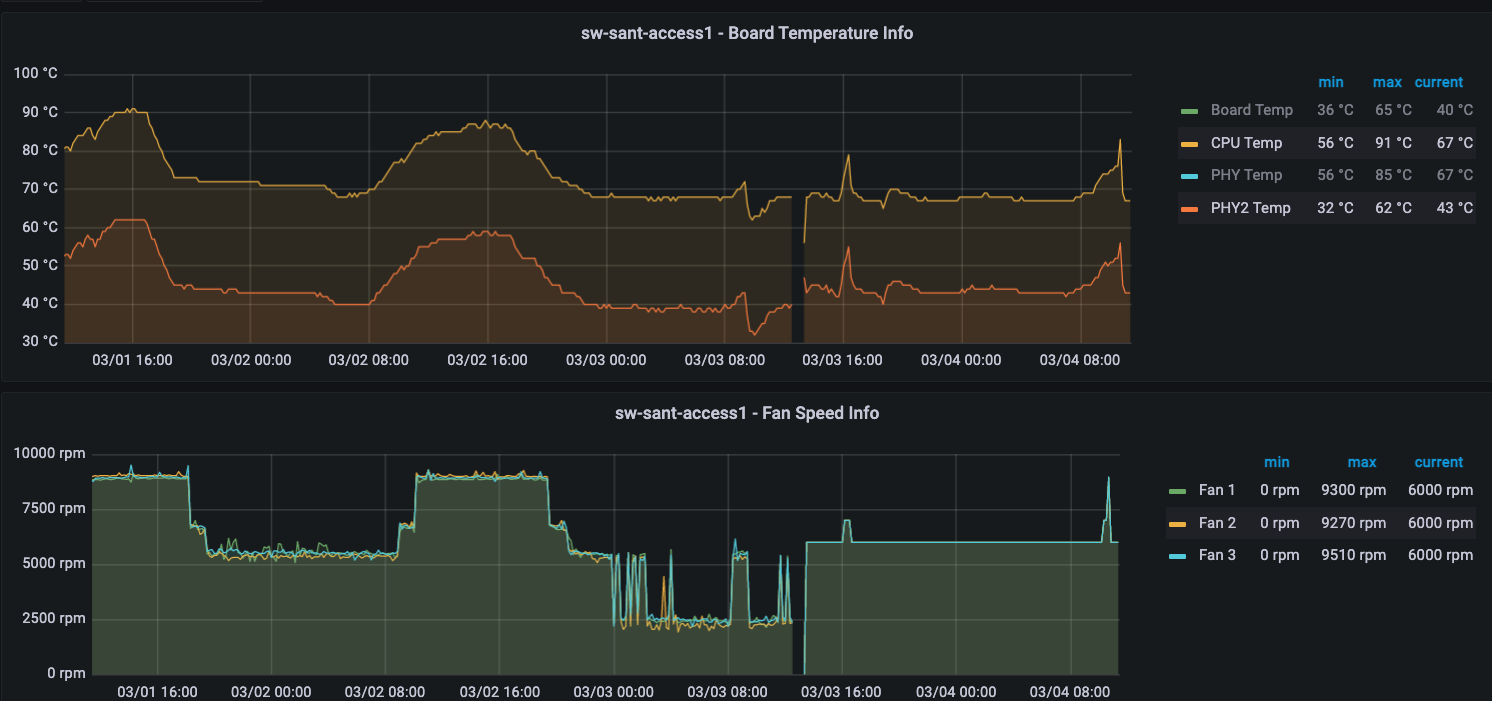The height and width of the screenshot is (701, 1492).
Task: Change the Fan 3 series color swatch
Action: coord(1178,555)
